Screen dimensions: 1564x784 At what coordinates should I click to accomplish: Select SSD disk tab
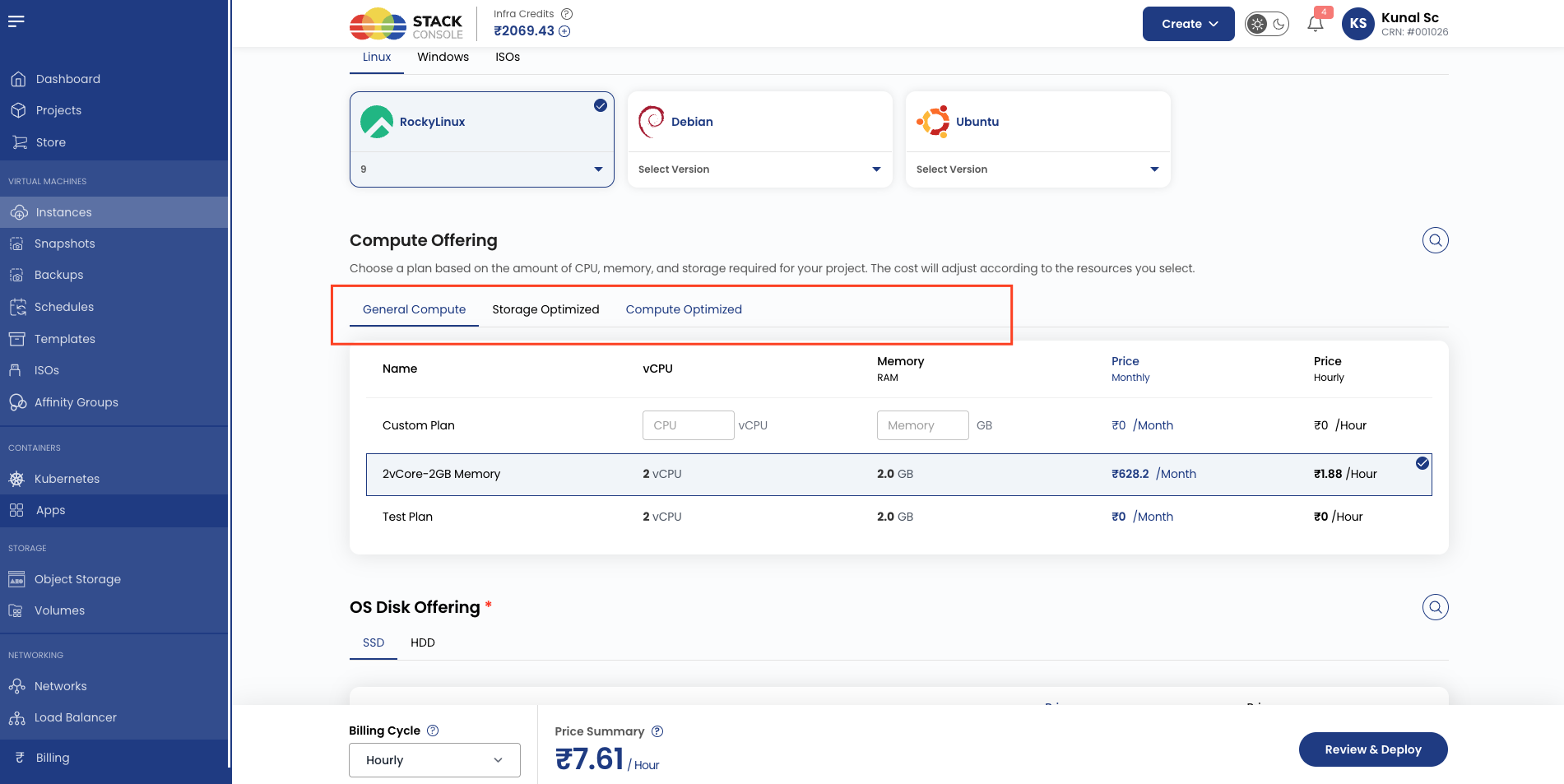click(374, 643)
